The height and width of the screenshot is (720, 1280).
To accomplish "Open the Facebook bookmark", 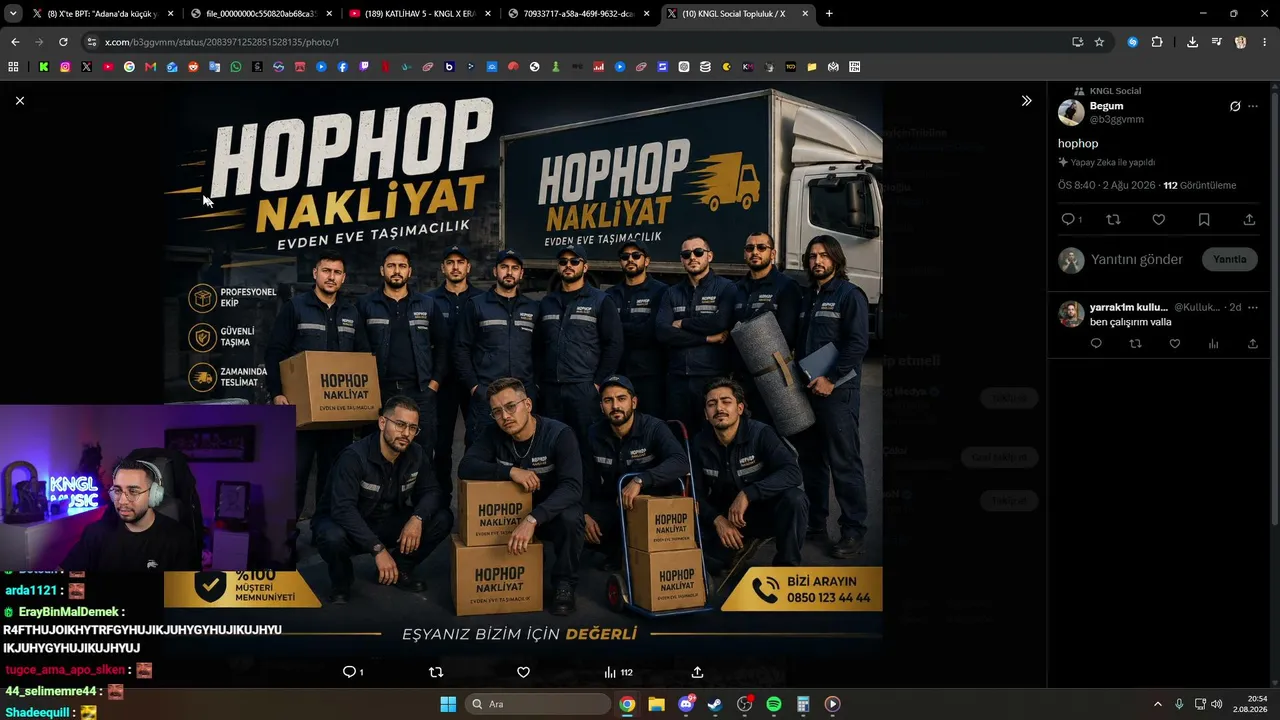I will pyautogui.click(x=343, y=67).
